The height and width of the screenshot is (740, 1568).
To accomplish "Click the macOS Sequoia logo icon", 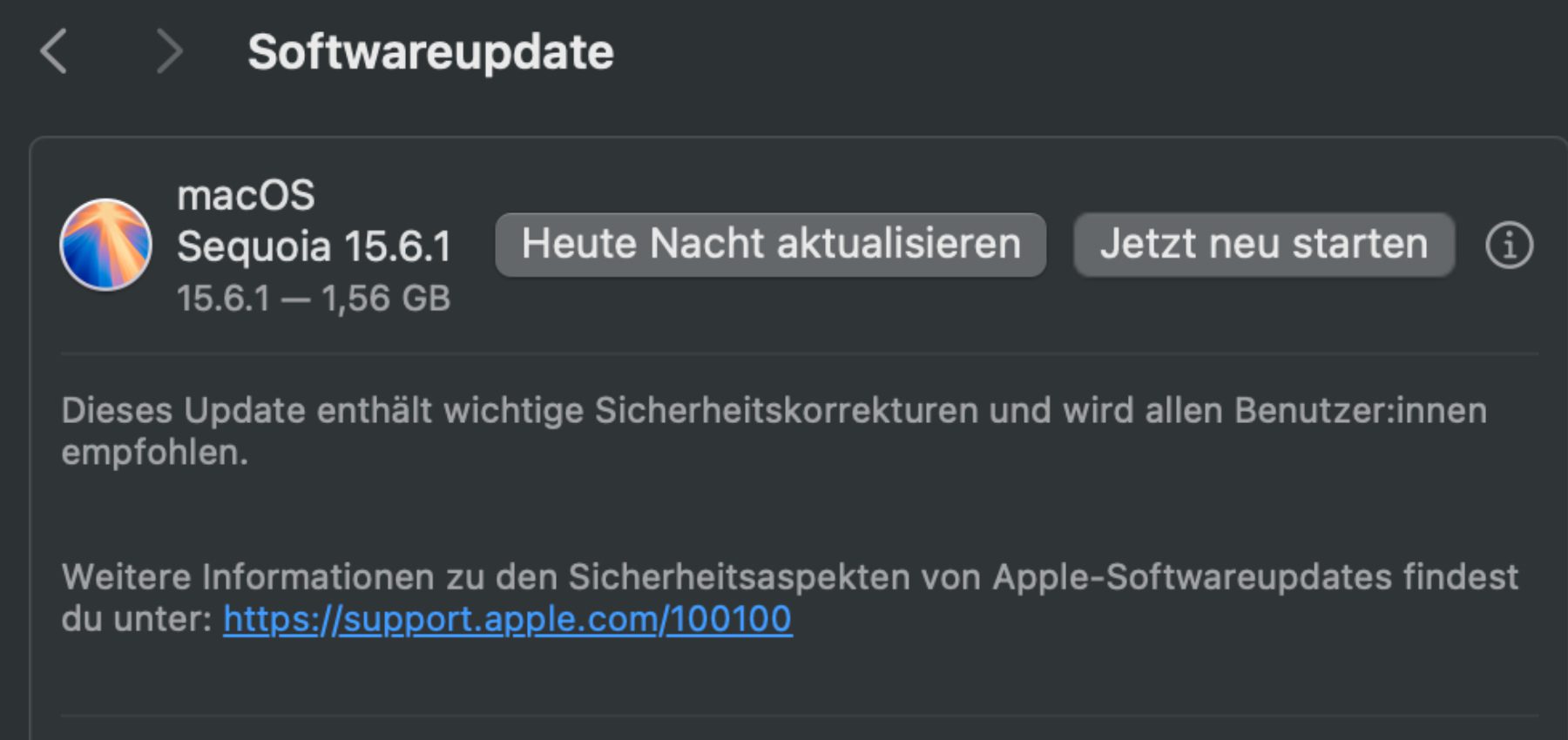I will point(105,245).
